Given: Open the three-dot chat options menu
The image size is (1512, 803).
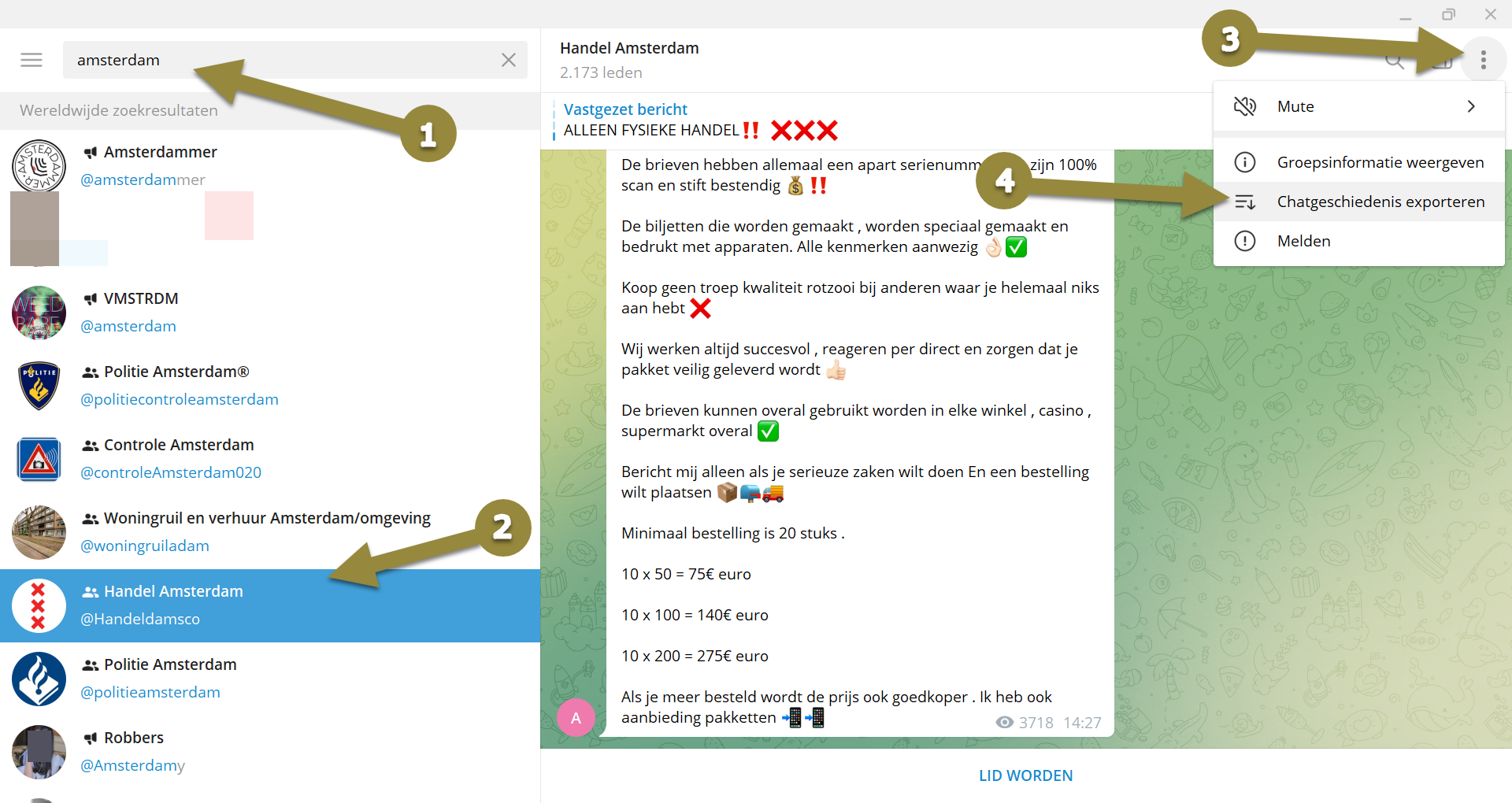Looking at the screenshot, I should [1484, 60].
